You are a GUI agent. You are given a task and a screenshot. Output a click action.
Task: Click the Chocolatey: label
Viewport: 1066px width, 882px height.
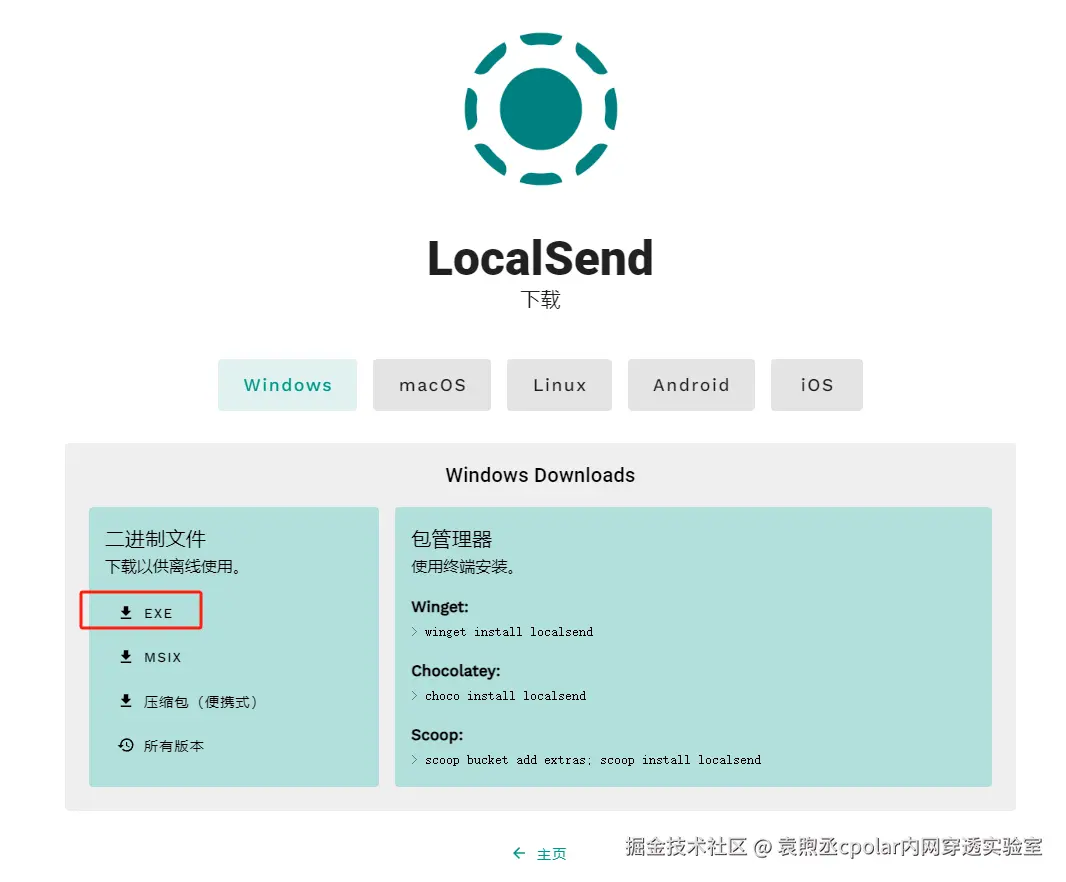pyautogui.click(x=455, y=671)
